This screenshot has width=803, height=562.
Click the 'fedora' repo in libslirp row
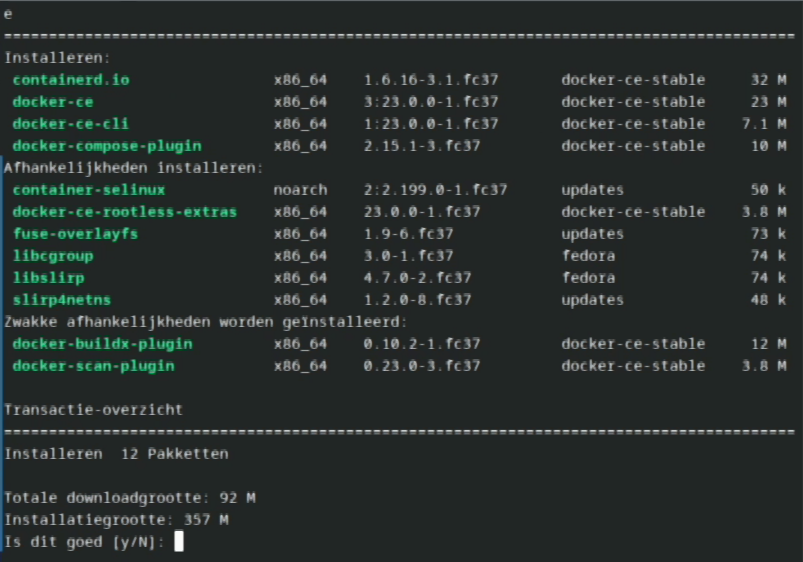pos(588,278)
